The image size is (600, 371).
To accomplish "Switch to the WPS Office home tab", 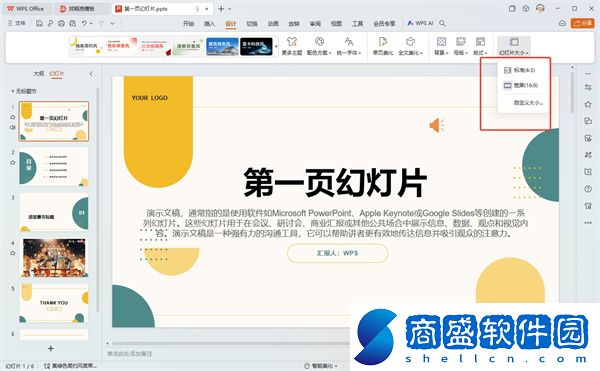I will (26, 8).
